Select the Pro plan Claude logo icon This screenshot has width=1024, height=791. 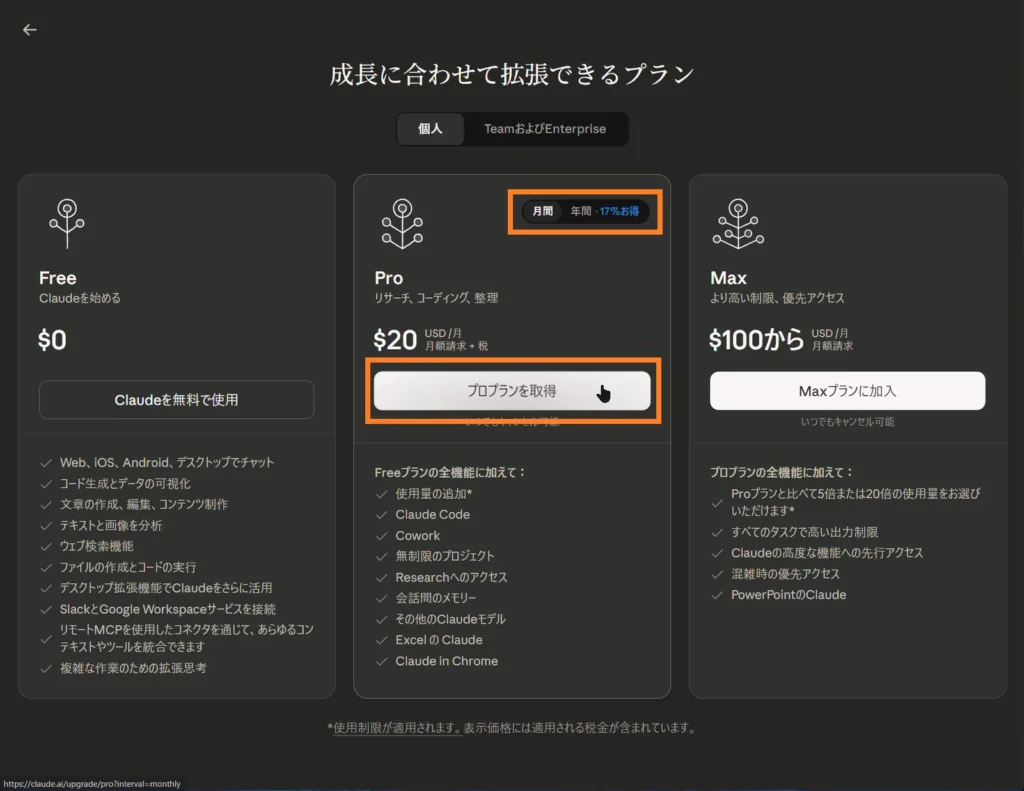(x=401, y=222)
